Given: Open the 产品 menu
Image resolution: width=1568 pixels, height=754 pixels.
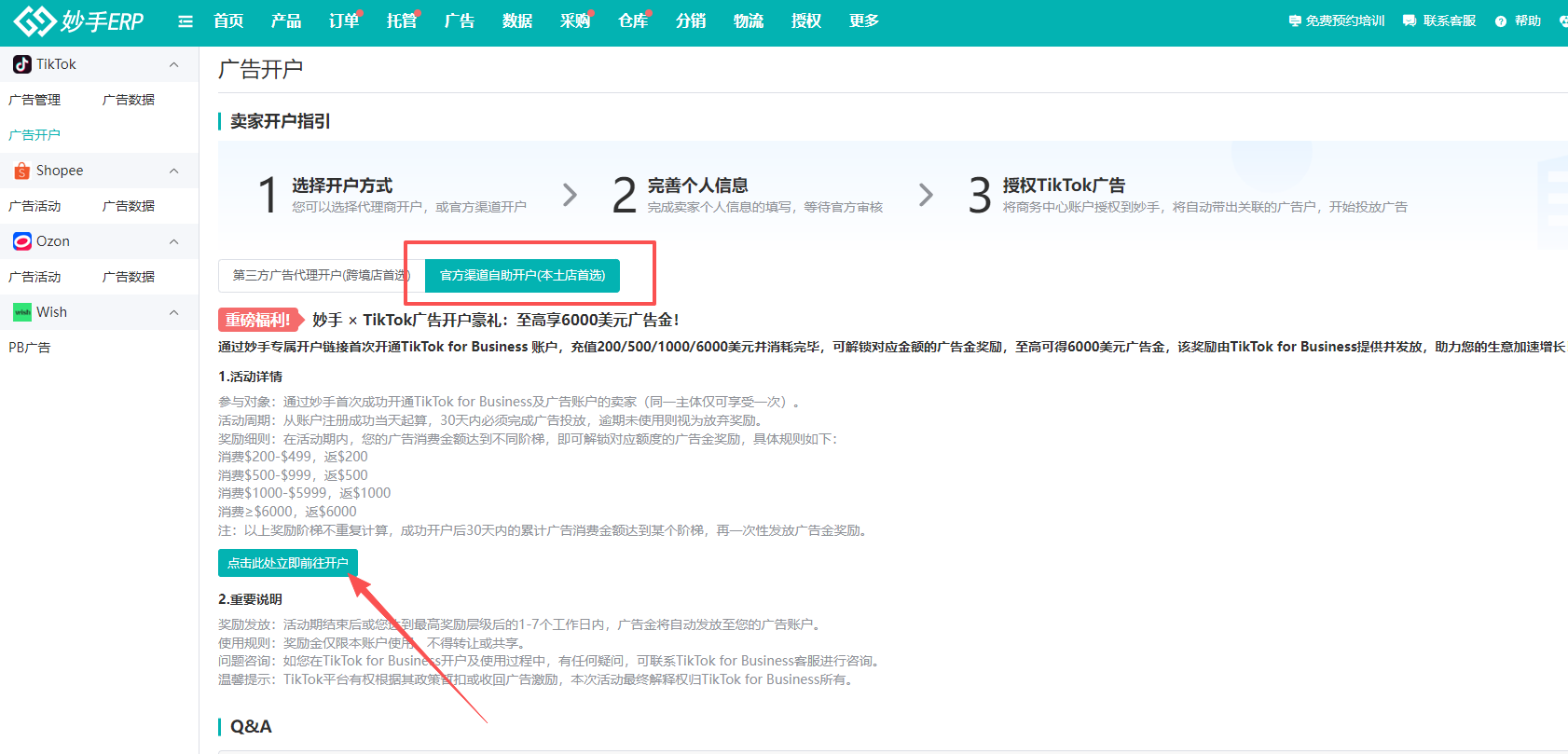Looking at the screenshot, I should point(286,21).
